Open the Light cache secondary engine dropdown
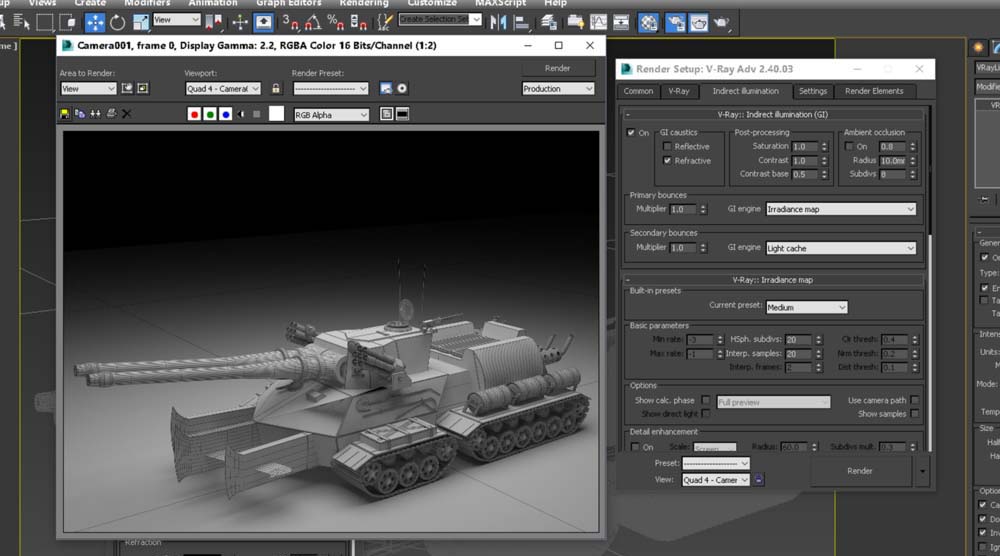The height and width of the screenshot is (556, 1000). (x=841, y=249)
